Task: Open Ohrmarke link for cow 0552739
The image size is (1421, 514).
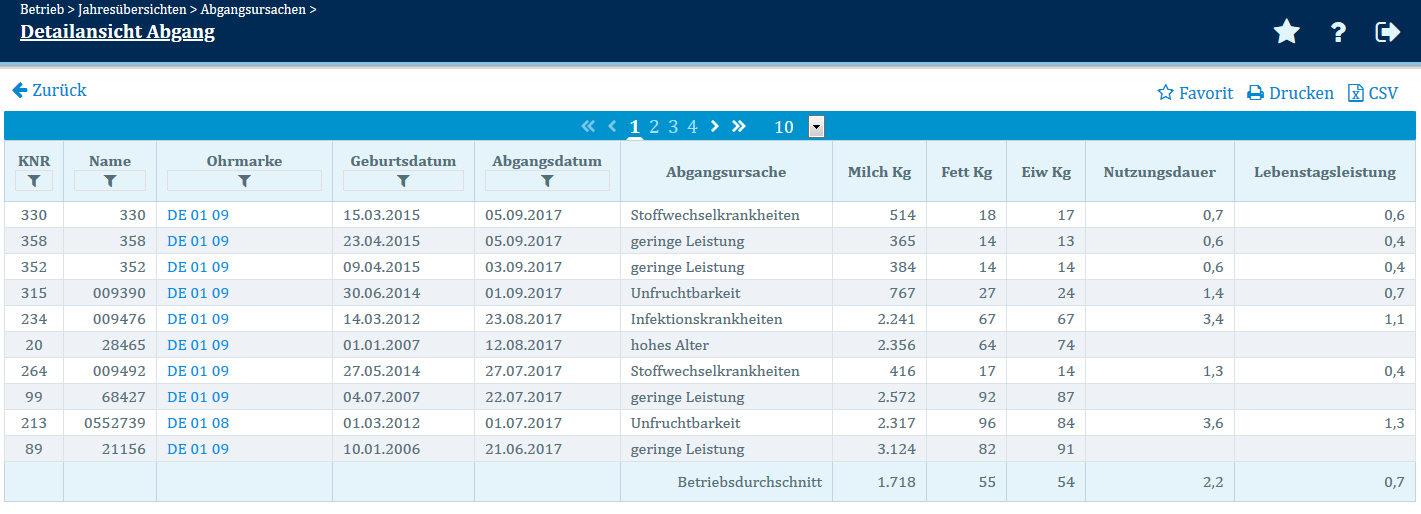Action: click(198, 423)
